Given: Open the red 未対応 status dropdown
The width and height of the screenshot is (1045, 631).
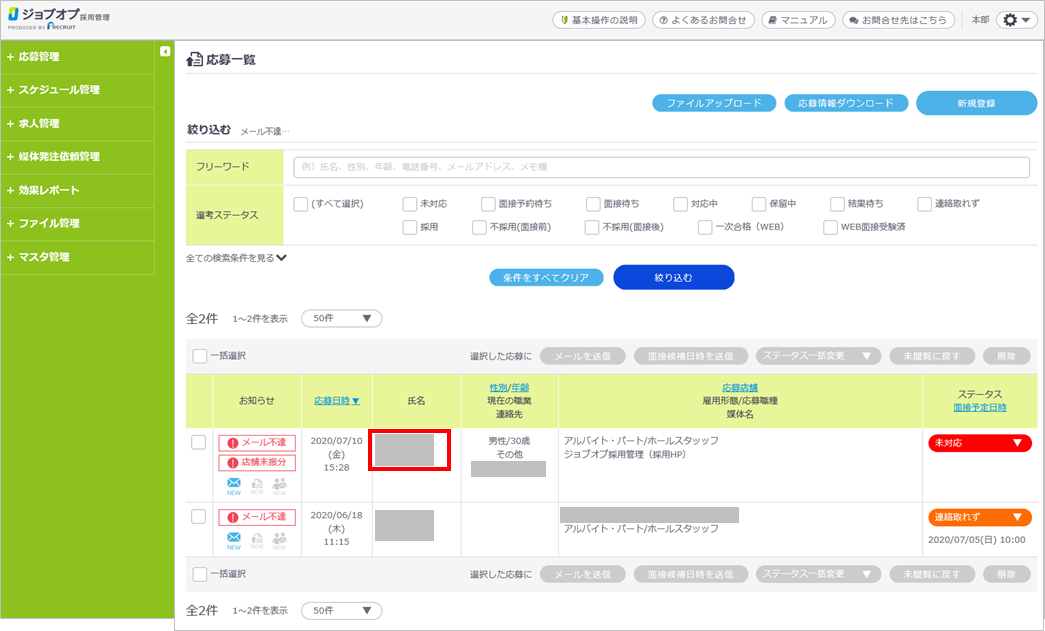Looking at the screenshot, I should [979, 443].
